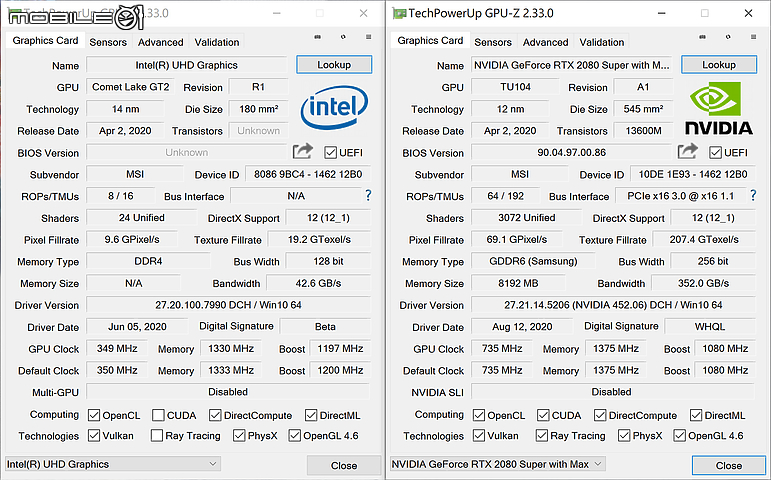Toggle OpenGL 4.6 checkbox in the Intel window
This screenshot has width=771, height=480.
295,436
